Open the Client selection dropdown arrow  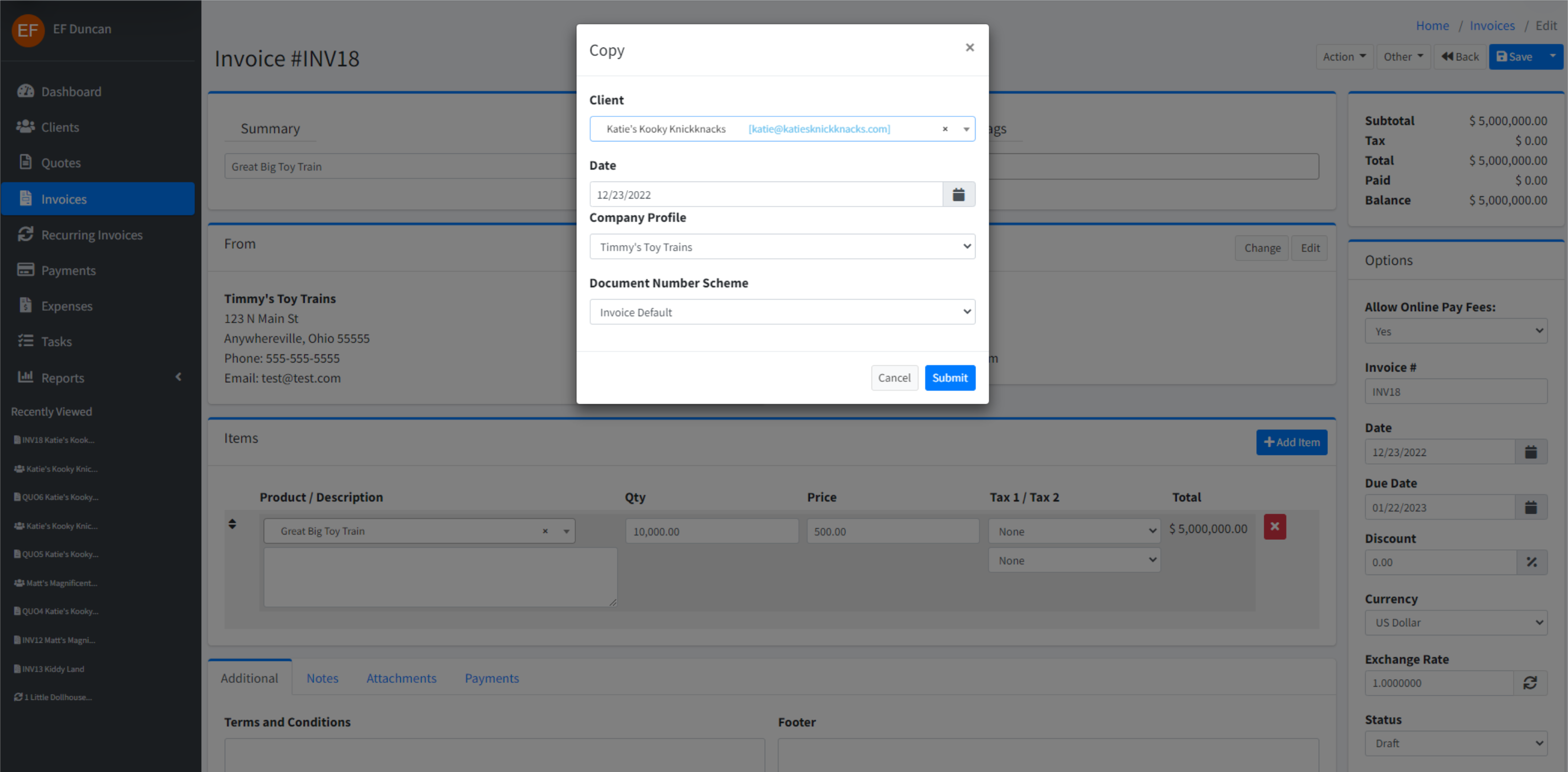point(966,129)
